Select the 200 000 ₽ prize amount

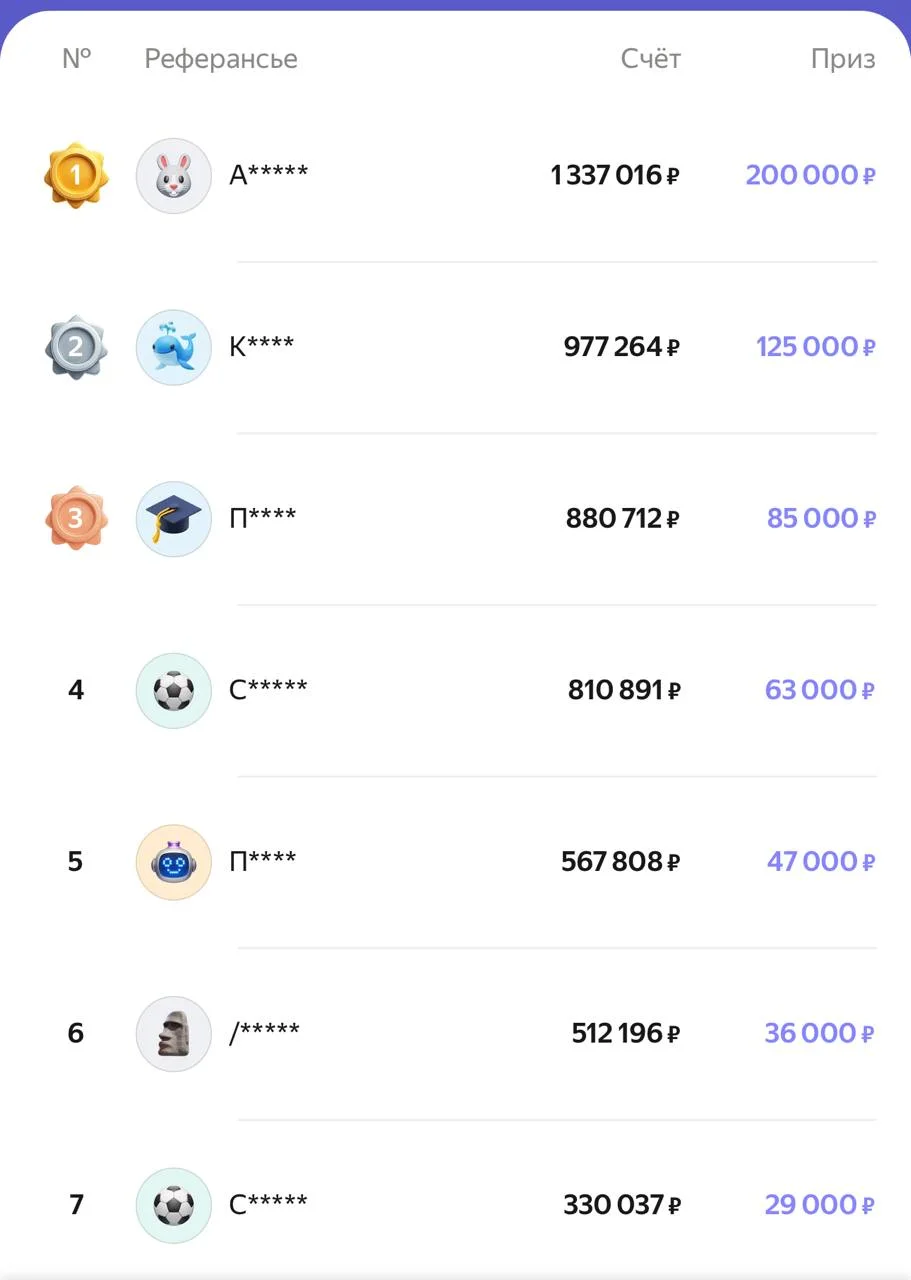[x=810, y=176]
